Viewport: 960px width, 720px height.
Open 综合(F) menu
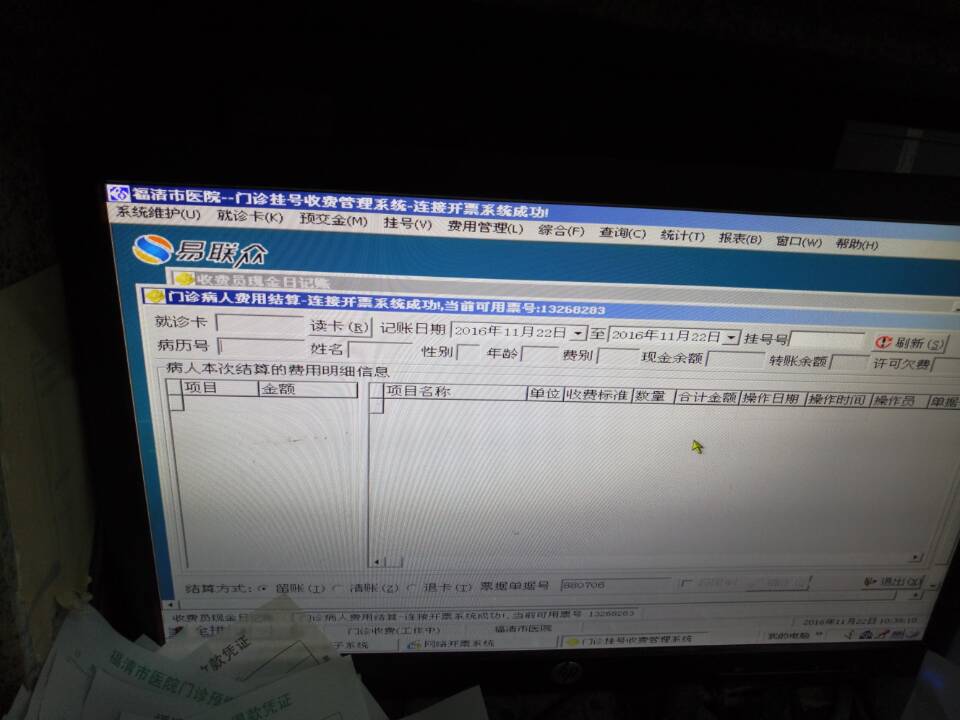[561, 231]
